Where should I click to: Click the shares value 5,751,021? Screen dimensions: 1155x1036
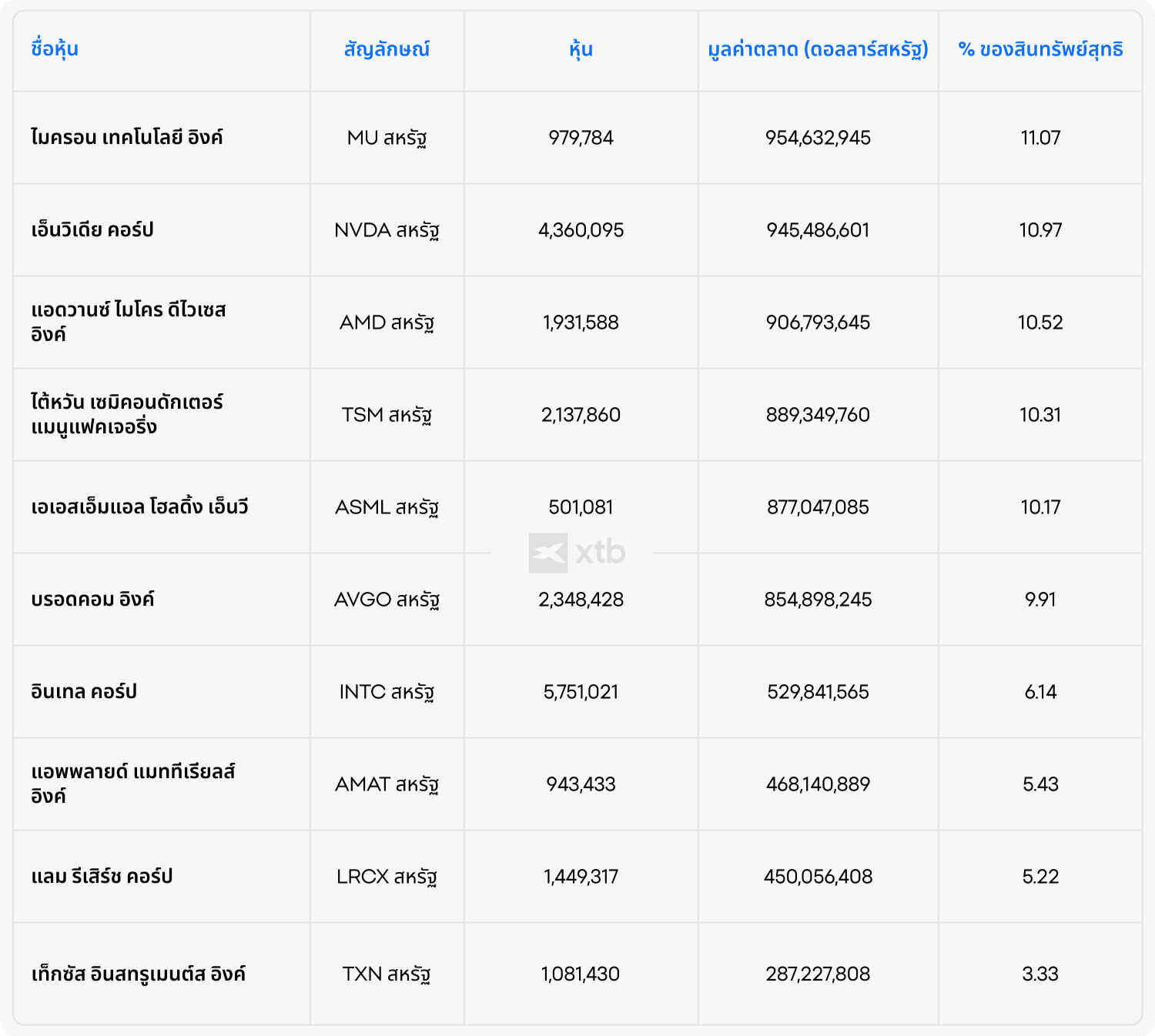click(581, 692)
